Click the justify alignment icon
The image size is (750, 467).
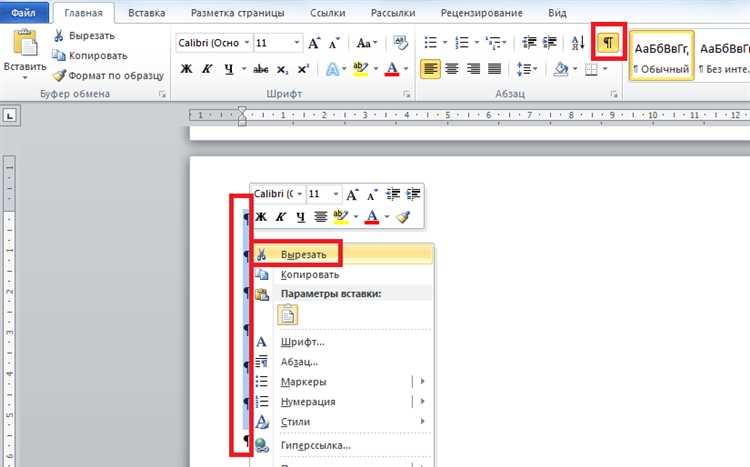(x=494, y=69)
